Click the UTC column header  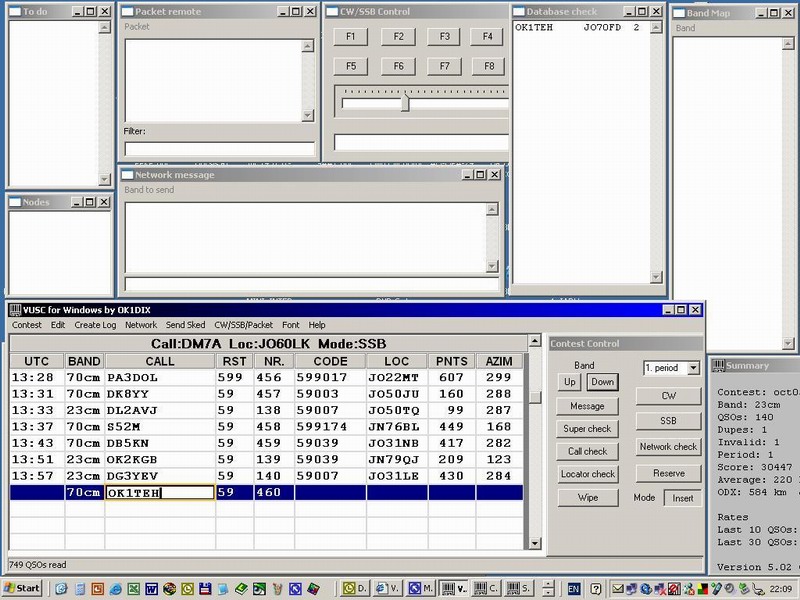tap(37, 361)
